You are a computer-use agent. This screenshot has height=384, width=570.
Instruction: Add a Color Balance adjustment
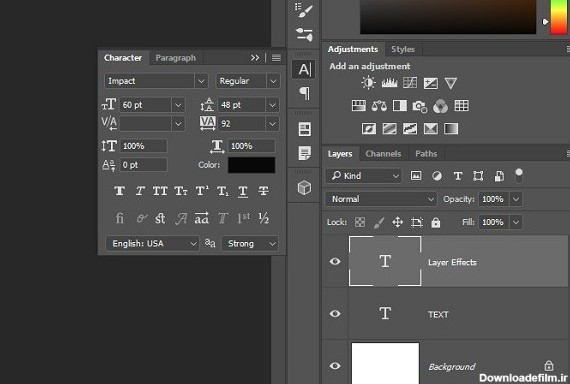(379, 106)
